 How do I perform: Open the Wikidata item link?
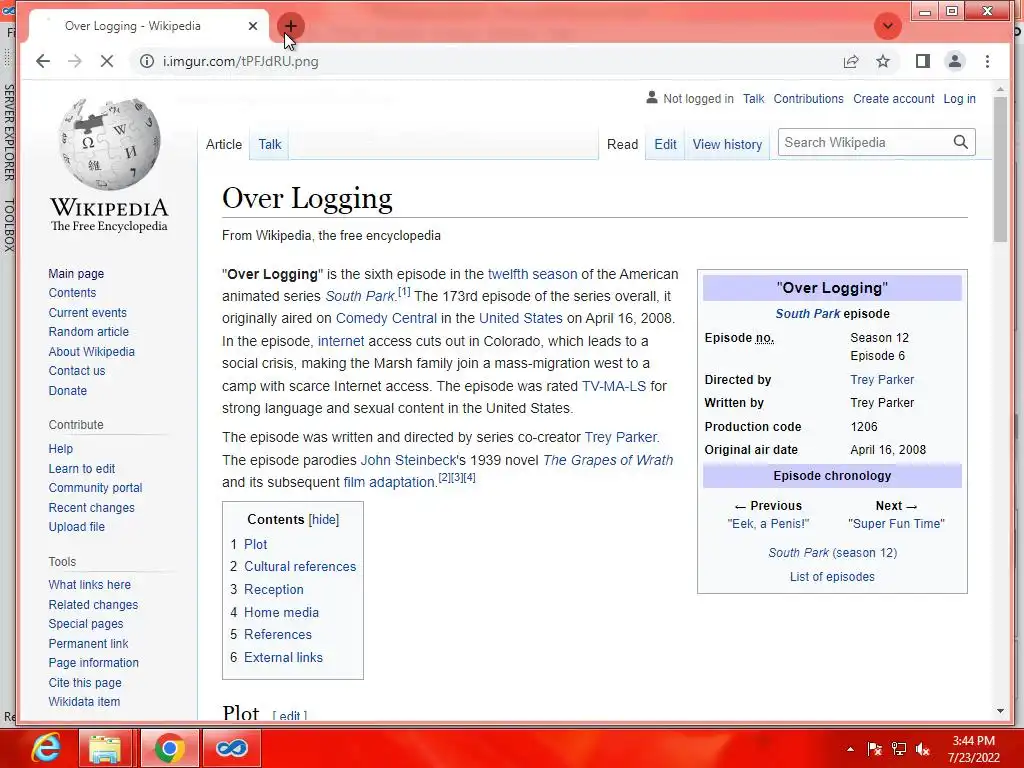point(84,701)
